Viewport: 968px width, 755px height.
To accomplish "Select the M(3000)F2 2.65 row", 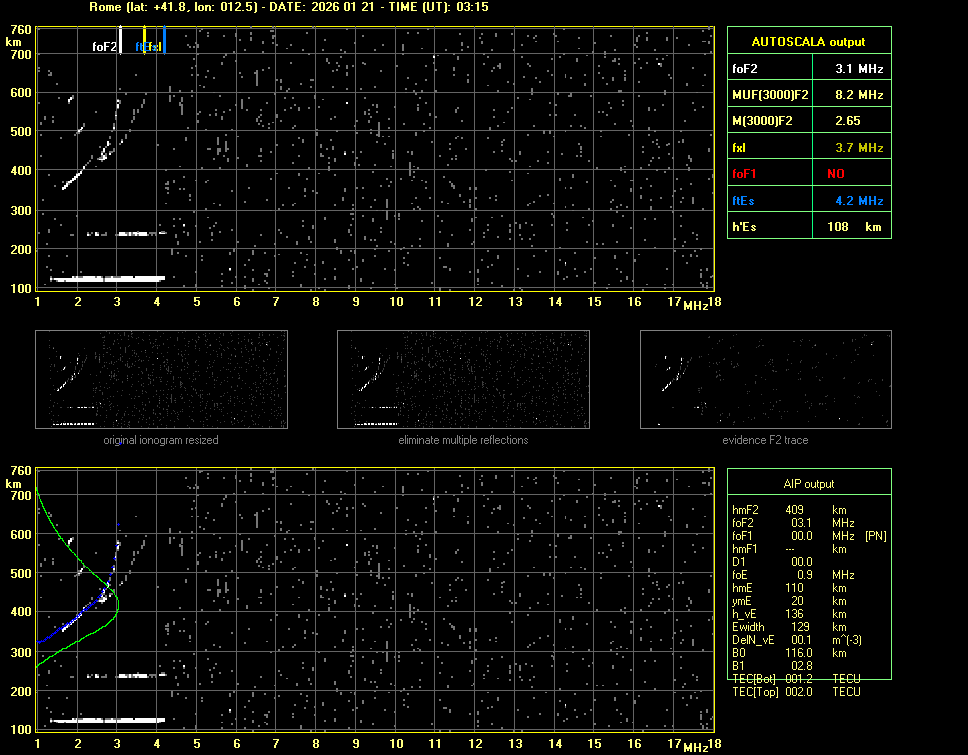I will pos(808,121).
